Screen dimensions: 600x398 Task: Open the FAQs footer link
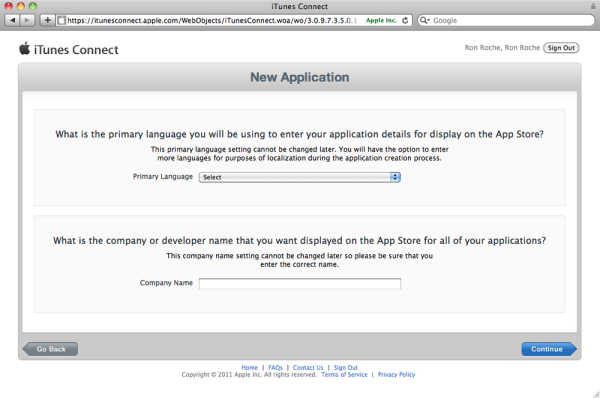click(275, 367)
